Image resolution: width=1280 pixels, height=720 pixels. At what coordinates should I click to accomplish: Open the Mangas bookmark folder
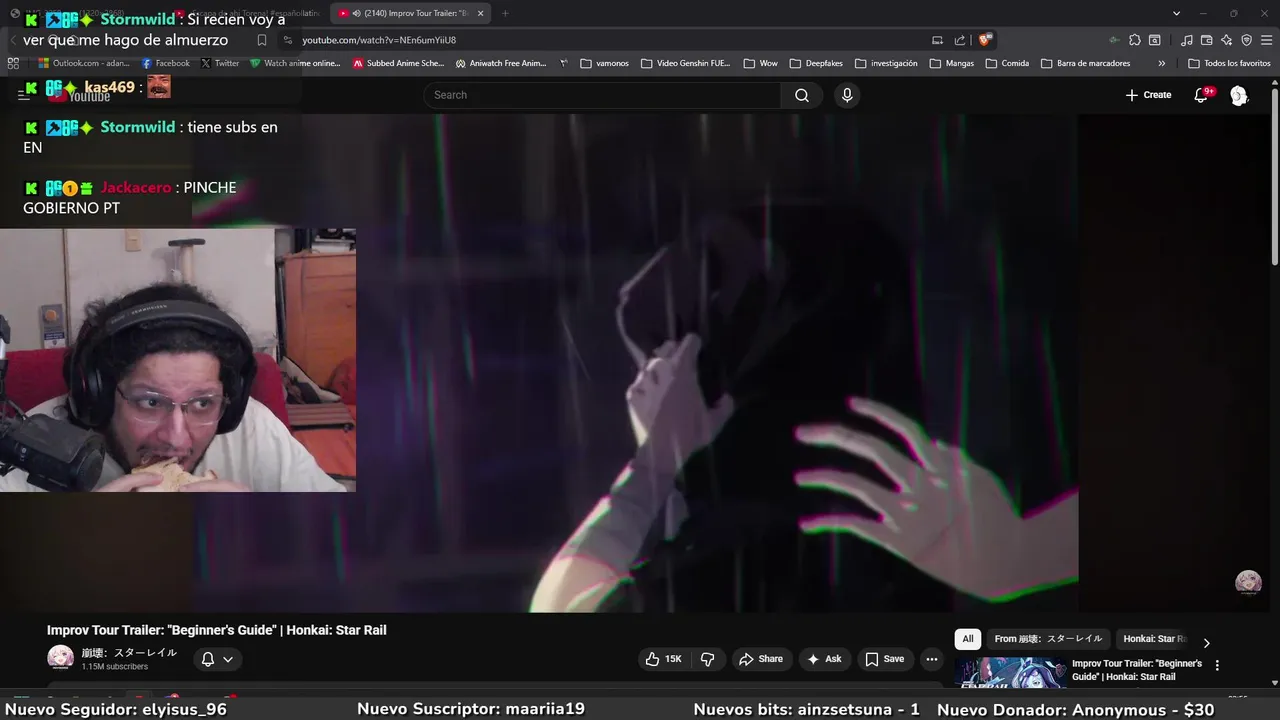point(951,63)
